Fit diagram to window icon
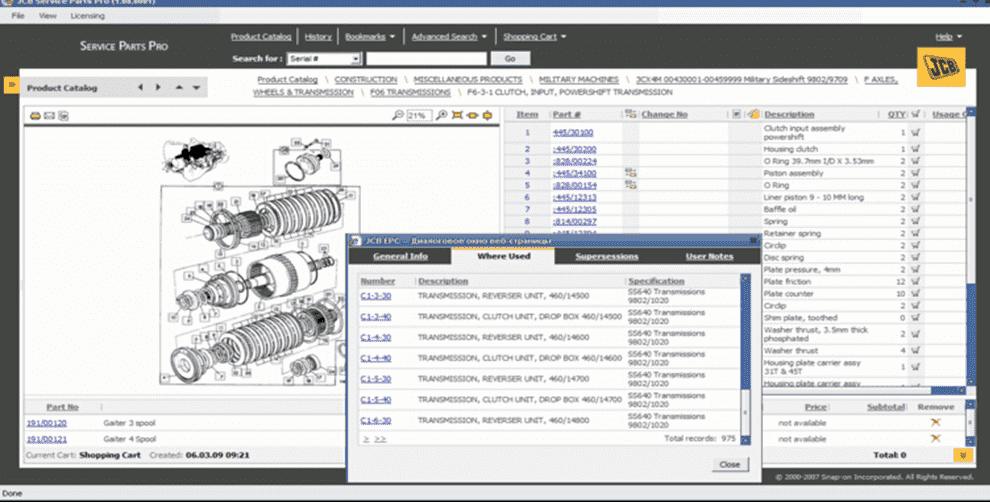Viewport: 990px width, 503px height. pyautogui.click(x=457, y=115)
